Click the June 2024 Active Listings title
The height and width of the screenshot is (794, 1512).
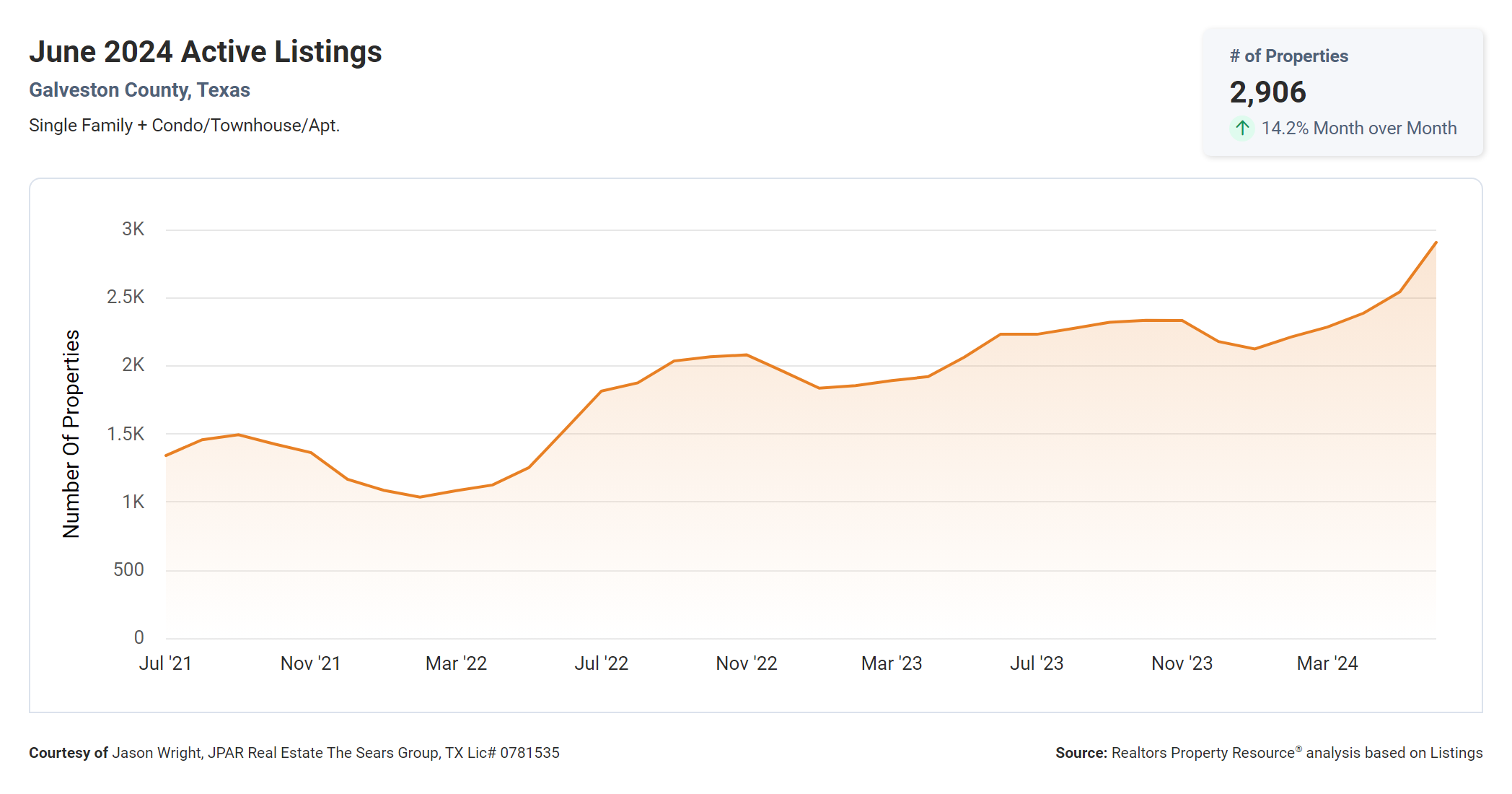click(x=206, y=52)
